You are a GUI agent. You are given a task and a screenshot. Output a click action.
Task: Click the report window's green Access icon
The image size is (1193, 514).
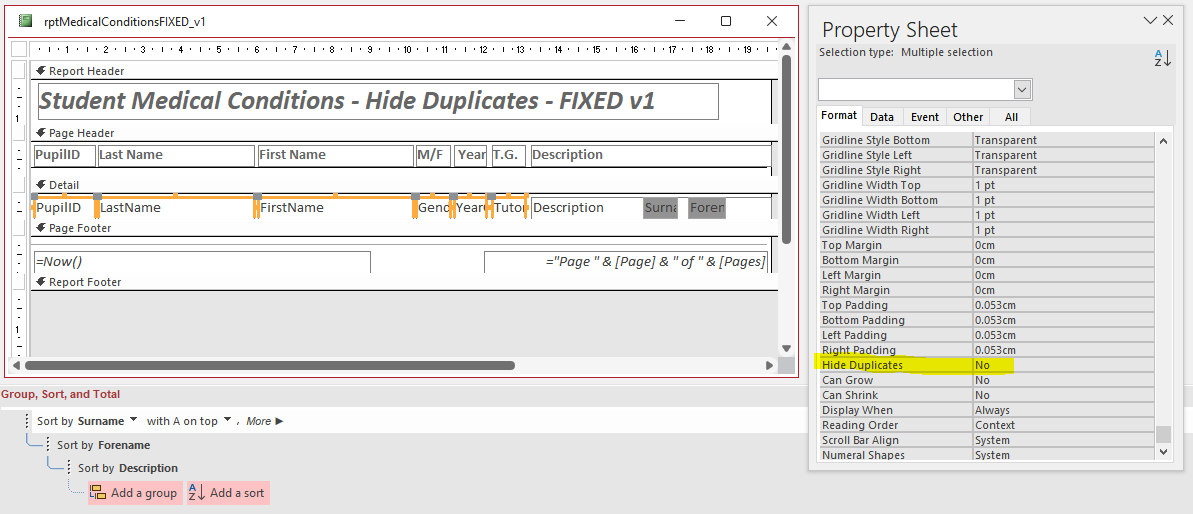point(25,21)
